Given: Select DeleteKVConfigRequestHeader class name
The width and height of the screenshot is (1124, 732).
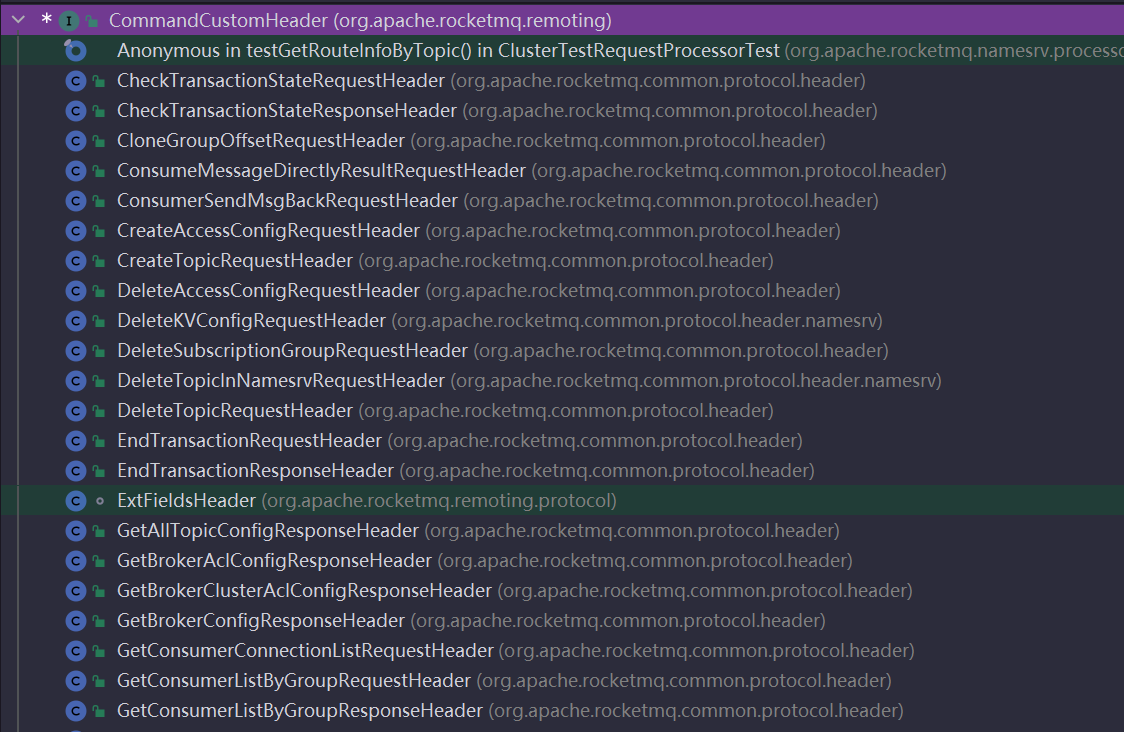Looking at the screenshot, I should click(251, 320).
